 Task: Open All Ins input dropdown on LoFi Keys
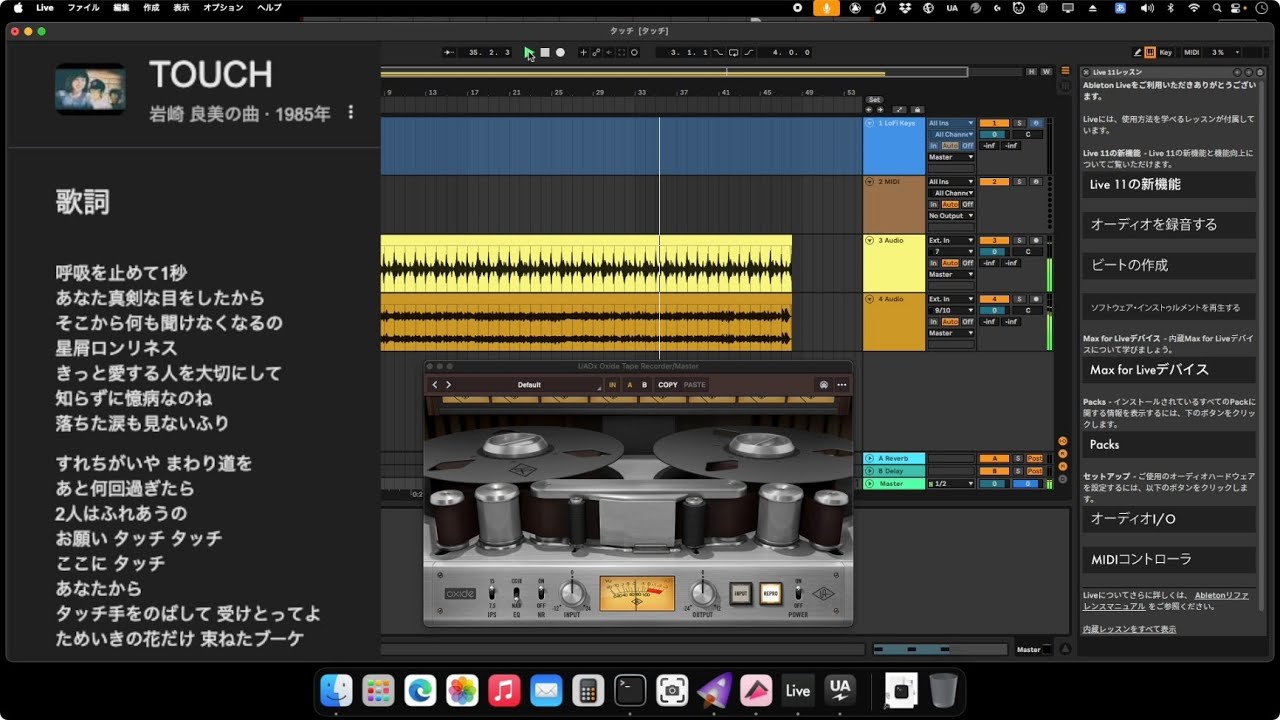(951, 123)
